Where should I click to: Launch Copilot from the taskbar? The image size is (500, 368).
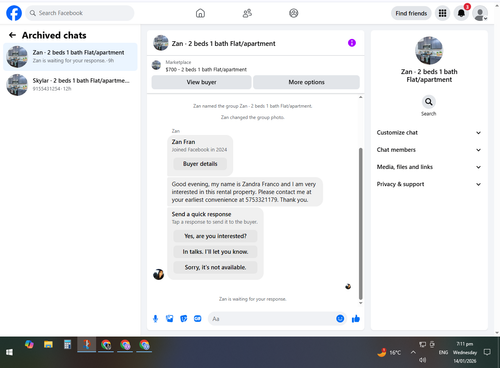(29, 345)
